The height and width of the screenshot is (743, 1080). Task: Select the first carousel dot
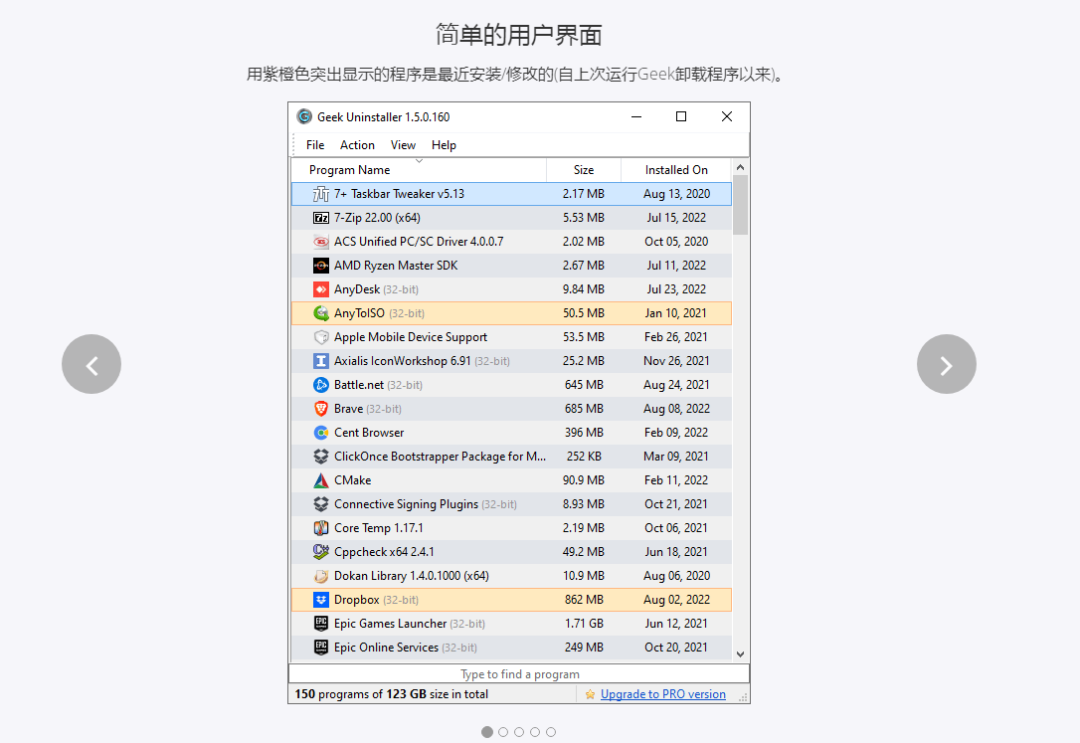point(487,732)
